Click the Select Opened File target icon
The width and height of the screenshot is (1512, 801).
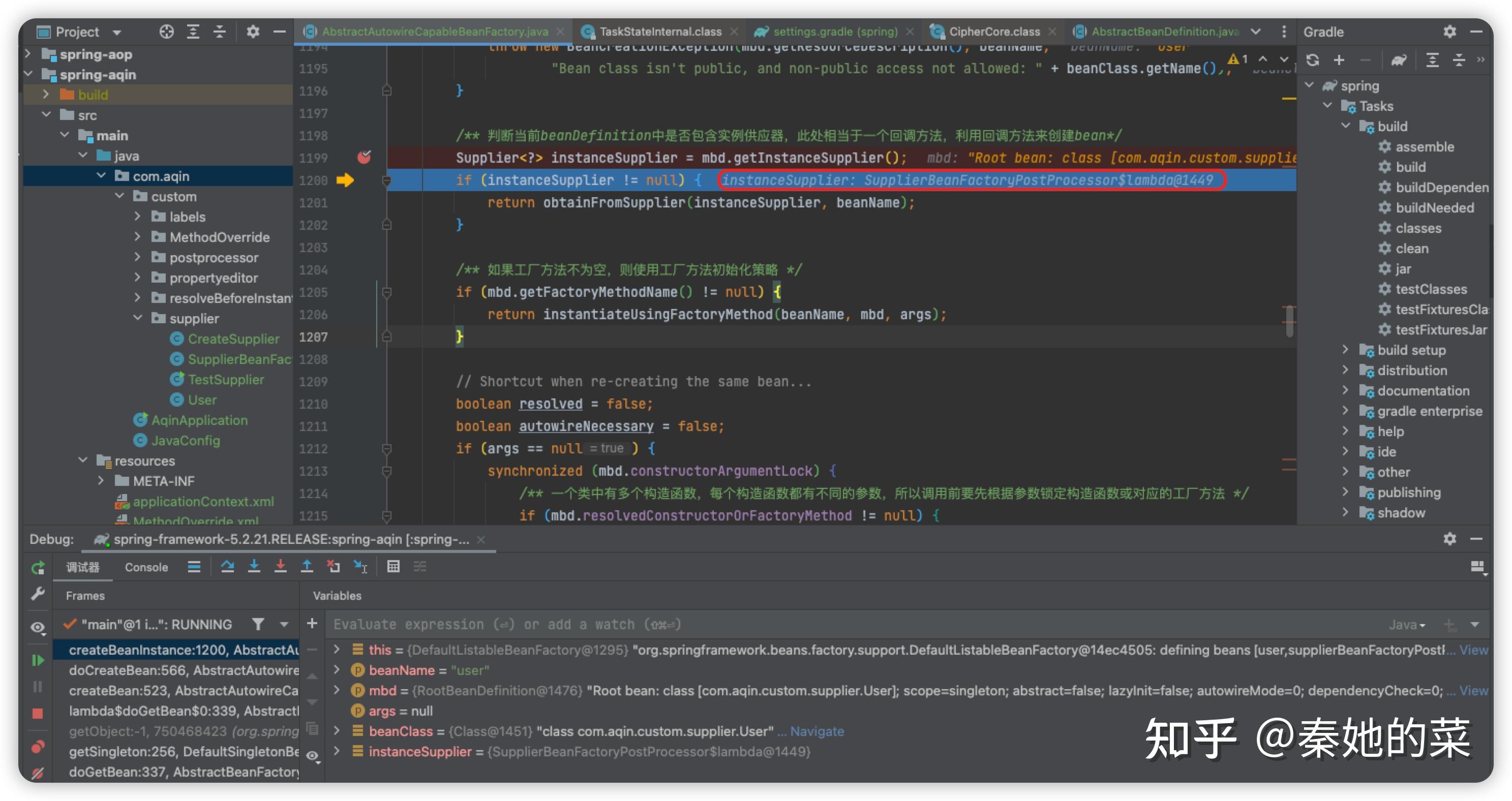click(x=167, y=32)
